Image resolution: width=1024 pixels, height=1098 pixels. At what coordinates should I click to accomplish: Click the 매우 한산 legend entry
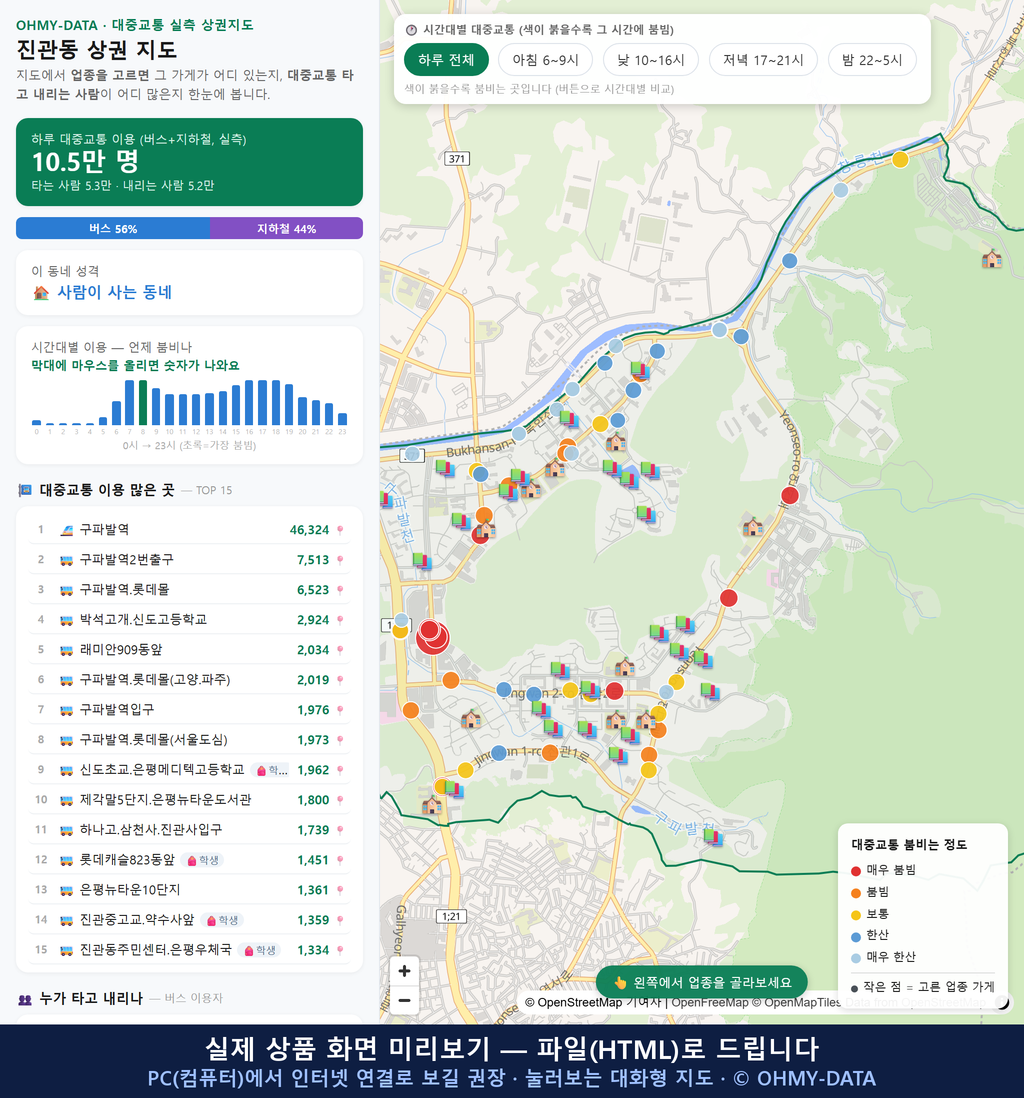pos(883,957)
